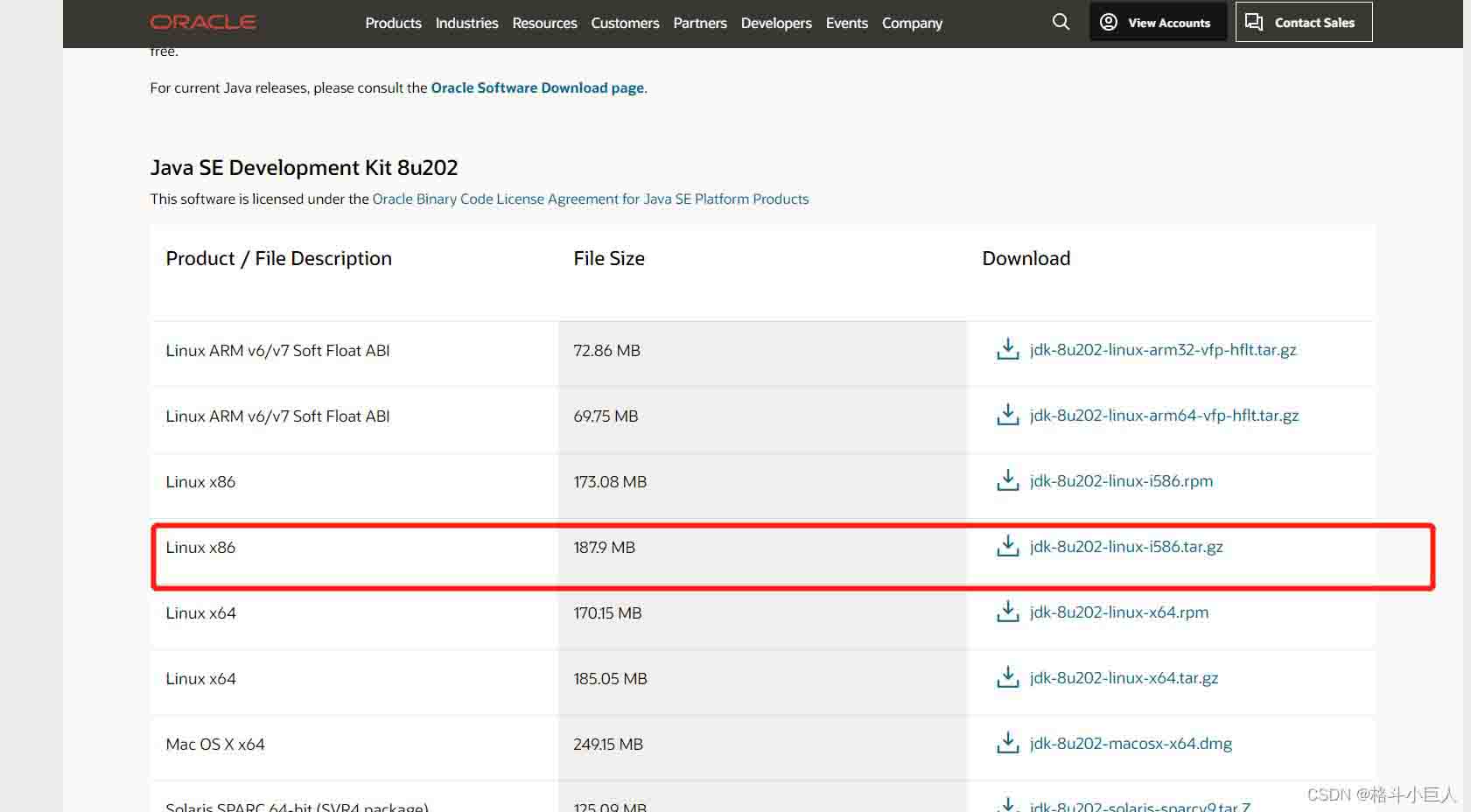
Task: Open the Oracle Software Download page link
Action: click(537, 87)
